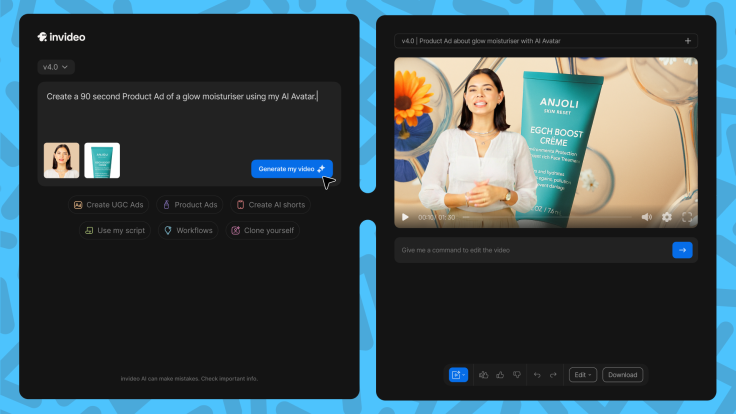Open the v4.0 version dropdown
This screenshot has width=736, height=414.
[56, 67]
